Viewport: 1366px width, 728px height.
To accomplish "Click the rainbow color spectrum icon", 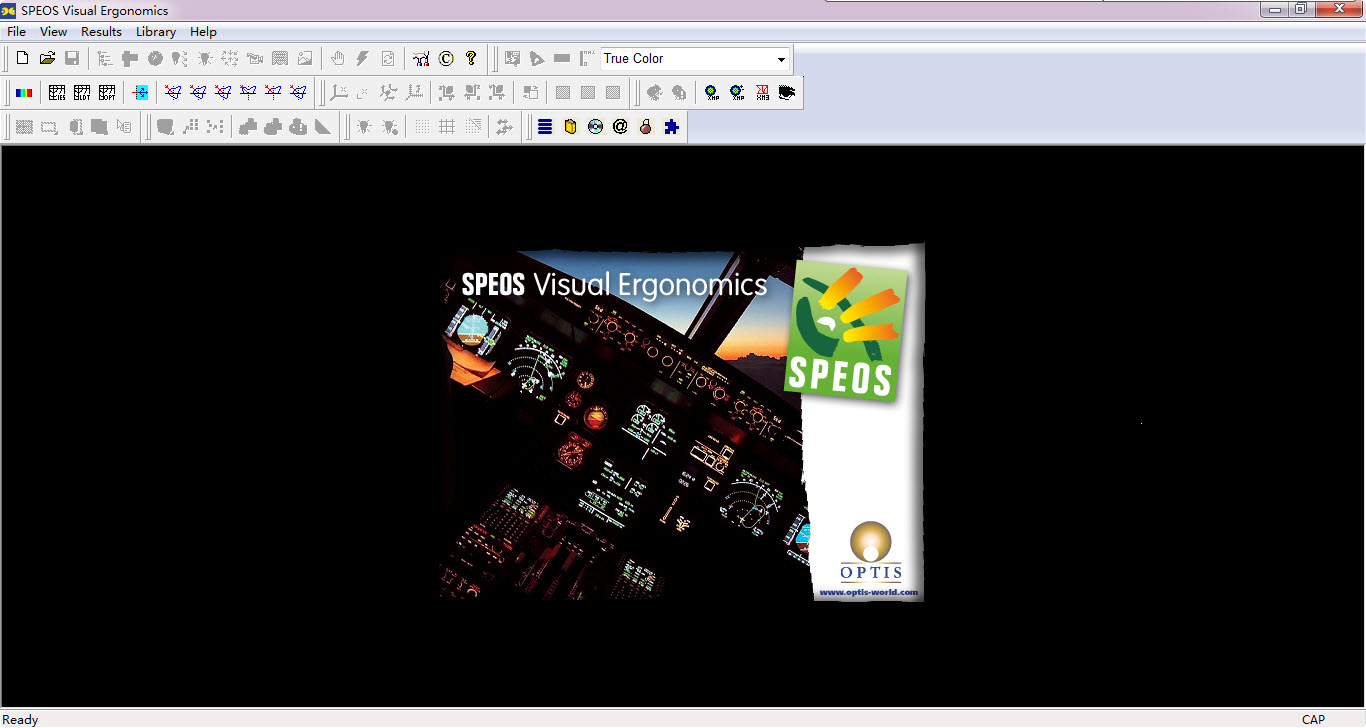I will 23,93.
